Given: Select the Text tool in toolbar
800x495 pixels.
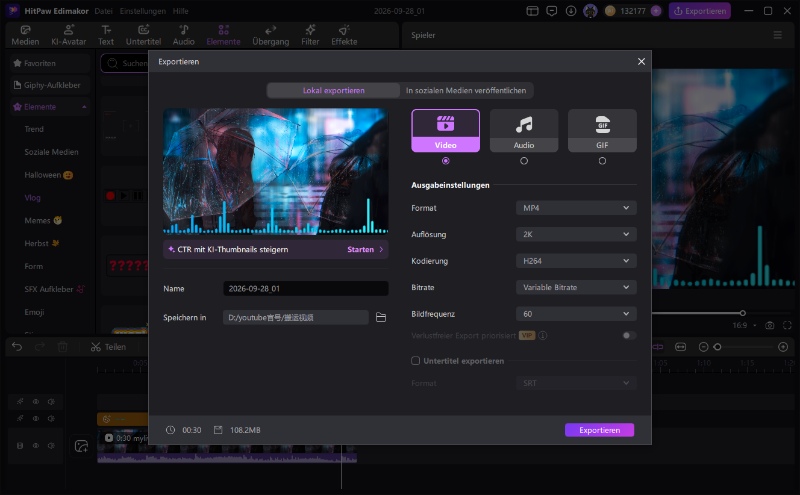Looking at the screenshot, I should click(x=106, y=35).
